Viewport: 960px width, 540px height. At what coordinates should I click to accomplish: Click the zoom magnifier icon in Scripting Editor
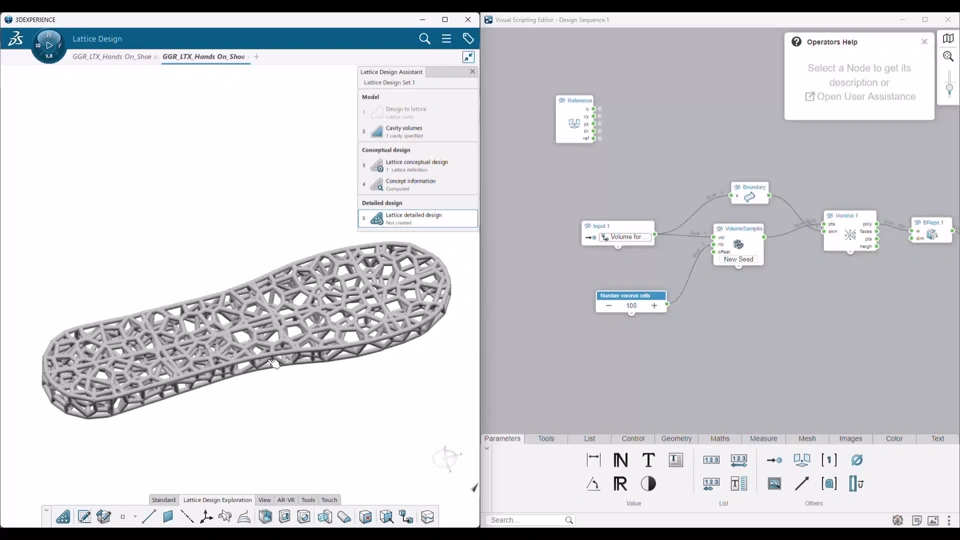[x=948, y=56]
